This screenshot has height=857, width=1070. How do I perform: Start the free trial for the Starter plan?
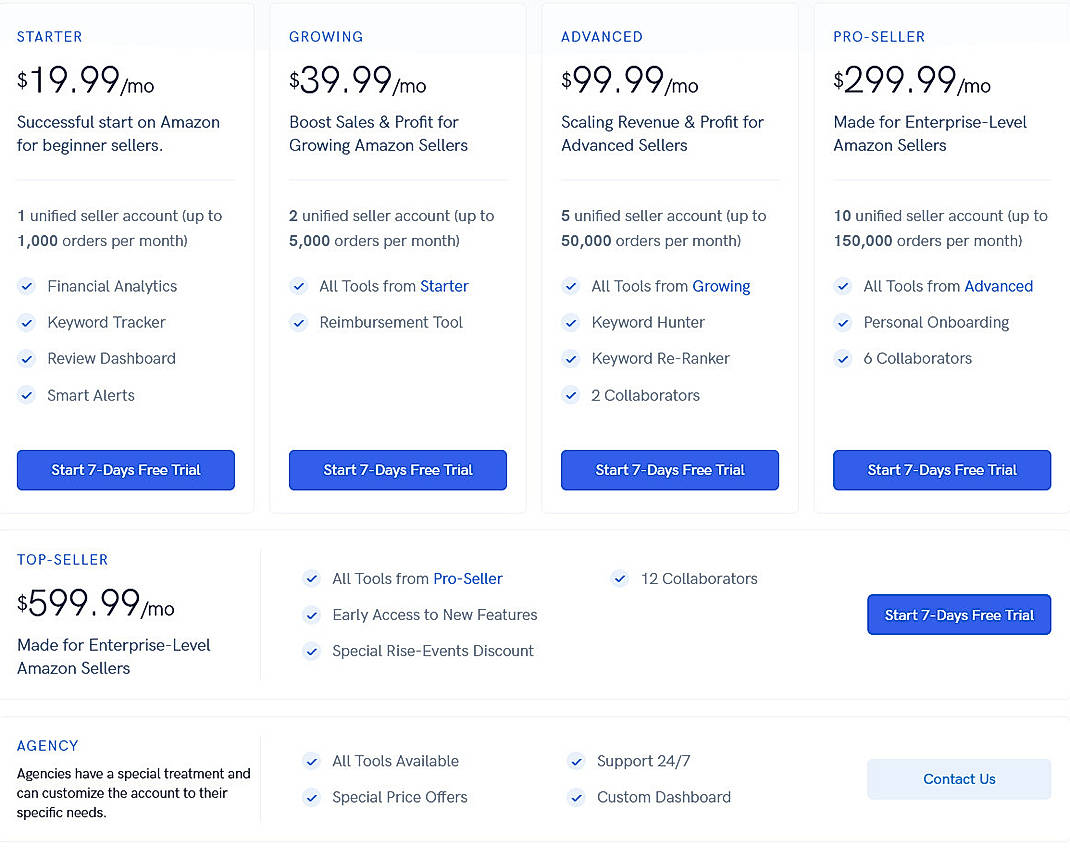125,470
